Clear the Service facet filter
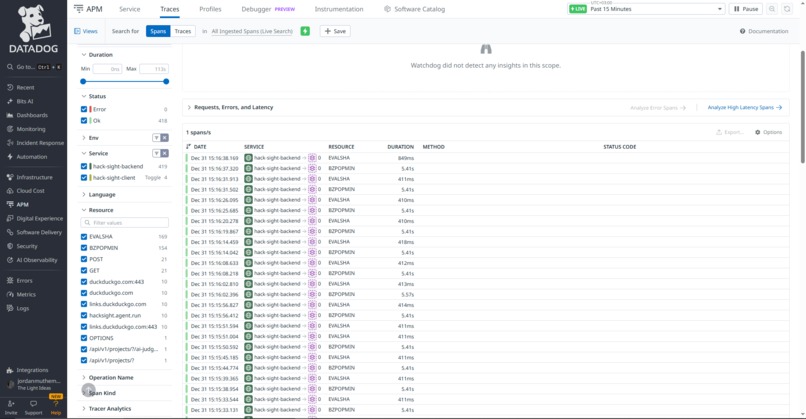Screen dimensions: 806x419 pos(164,153)
